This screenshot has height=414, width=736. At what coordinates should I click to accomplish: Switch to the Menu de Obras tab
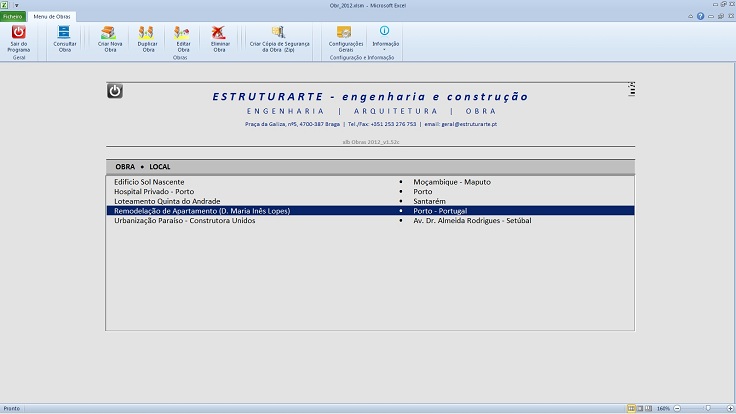(x=51, y=17)
